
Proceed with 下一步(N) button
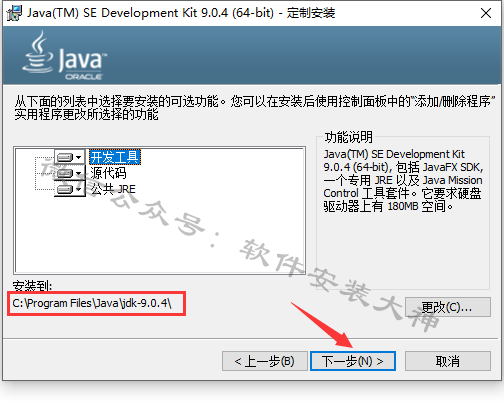pyautogui.click(x=353, y=361)
